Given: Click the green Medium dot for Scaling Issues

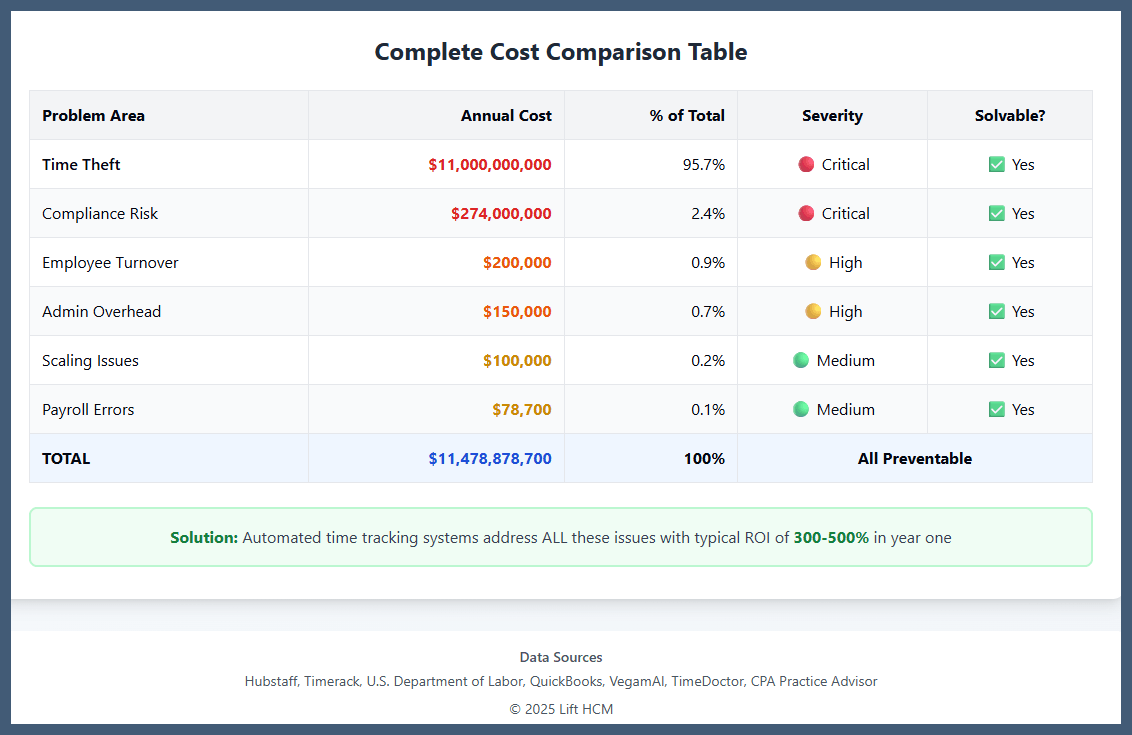Looking at the screenshot, I should click(801, 360).
